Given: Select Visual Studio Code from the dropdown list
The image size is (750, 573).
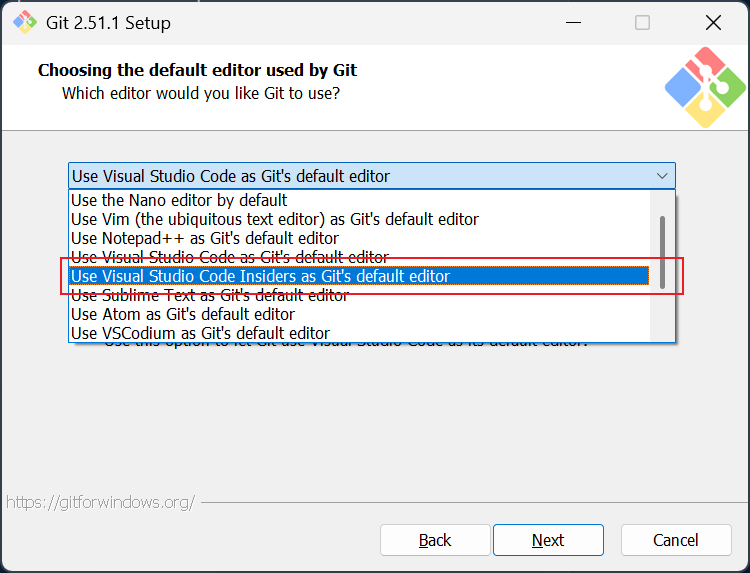Looking at the screenshot, I should [230, 257].
